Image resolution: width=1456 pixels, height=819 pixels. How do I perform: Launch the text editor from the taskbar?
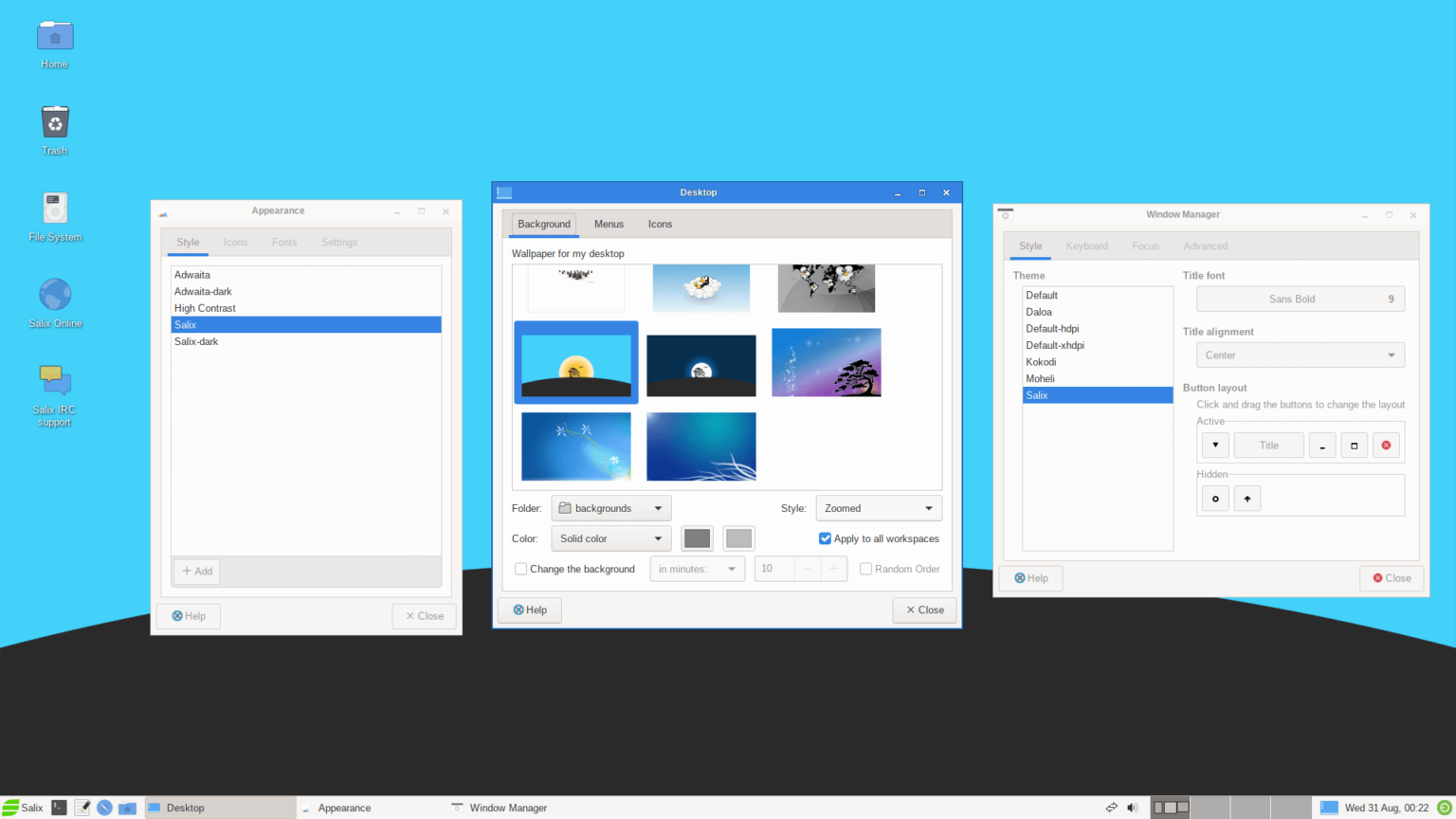click(x=82, y=808)
